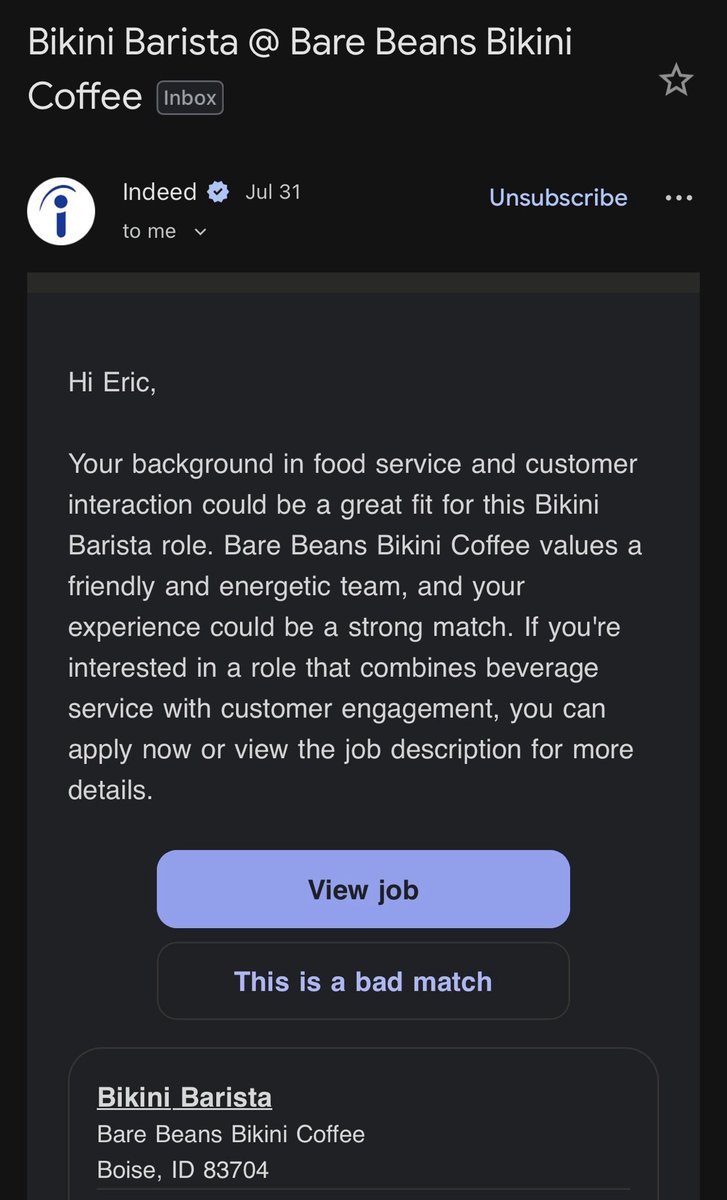Tap the sender name Indeed
This screenshot has height=1200, width=727.
(159, 192)
